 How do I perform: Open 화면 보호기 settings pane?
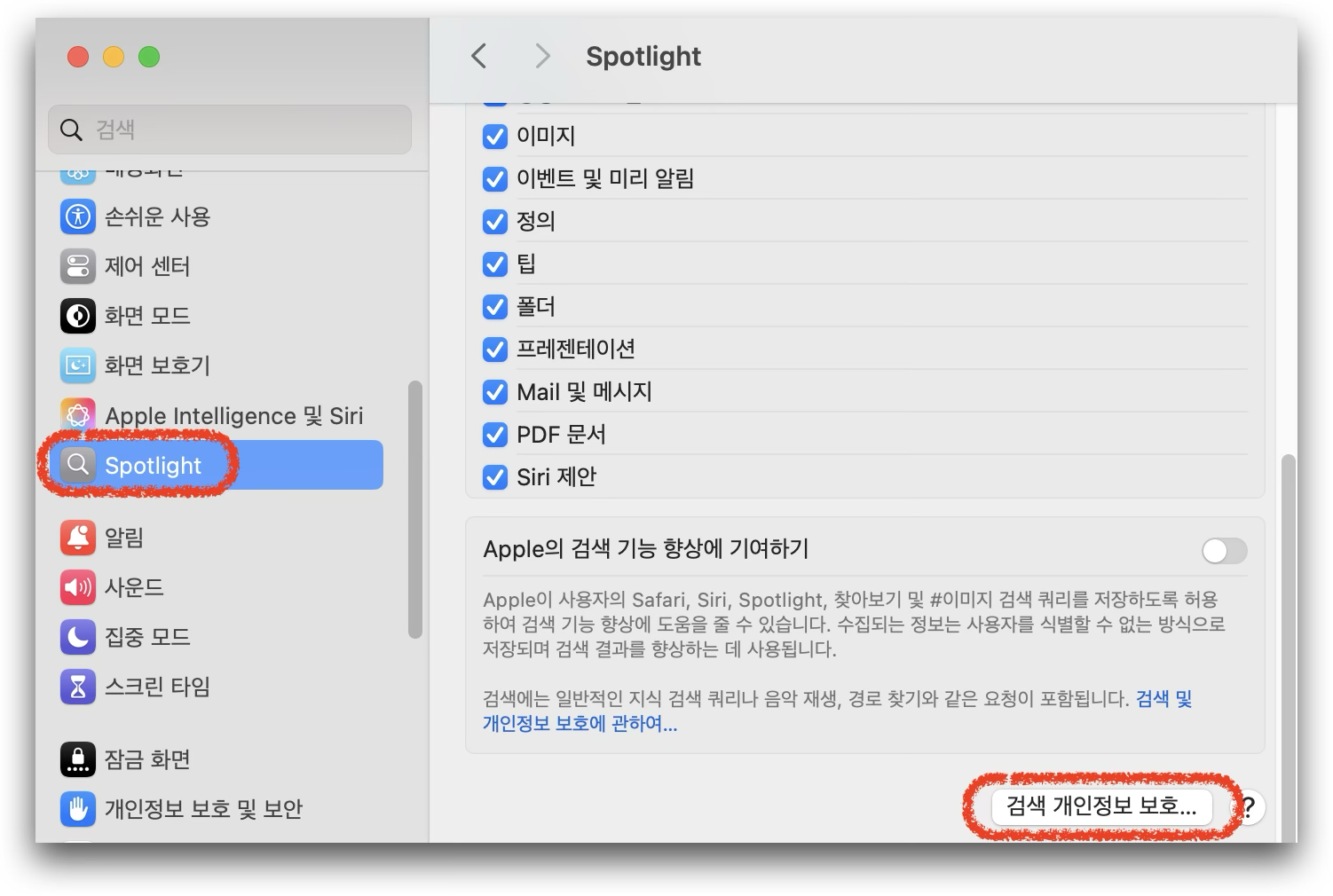click(x=216, y=365)
